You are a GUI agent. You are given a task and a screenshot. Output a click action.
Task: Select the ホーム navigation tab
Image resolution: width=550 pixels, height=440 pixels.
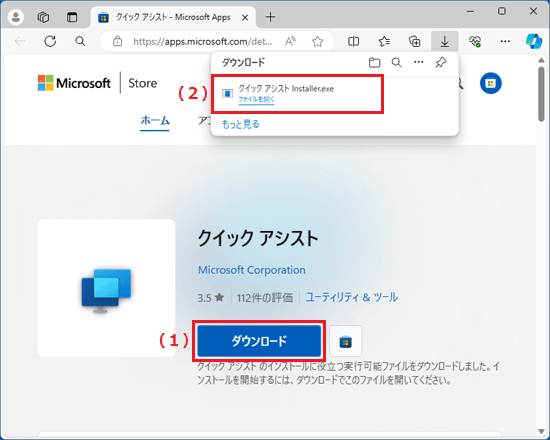tap(155, 121)
